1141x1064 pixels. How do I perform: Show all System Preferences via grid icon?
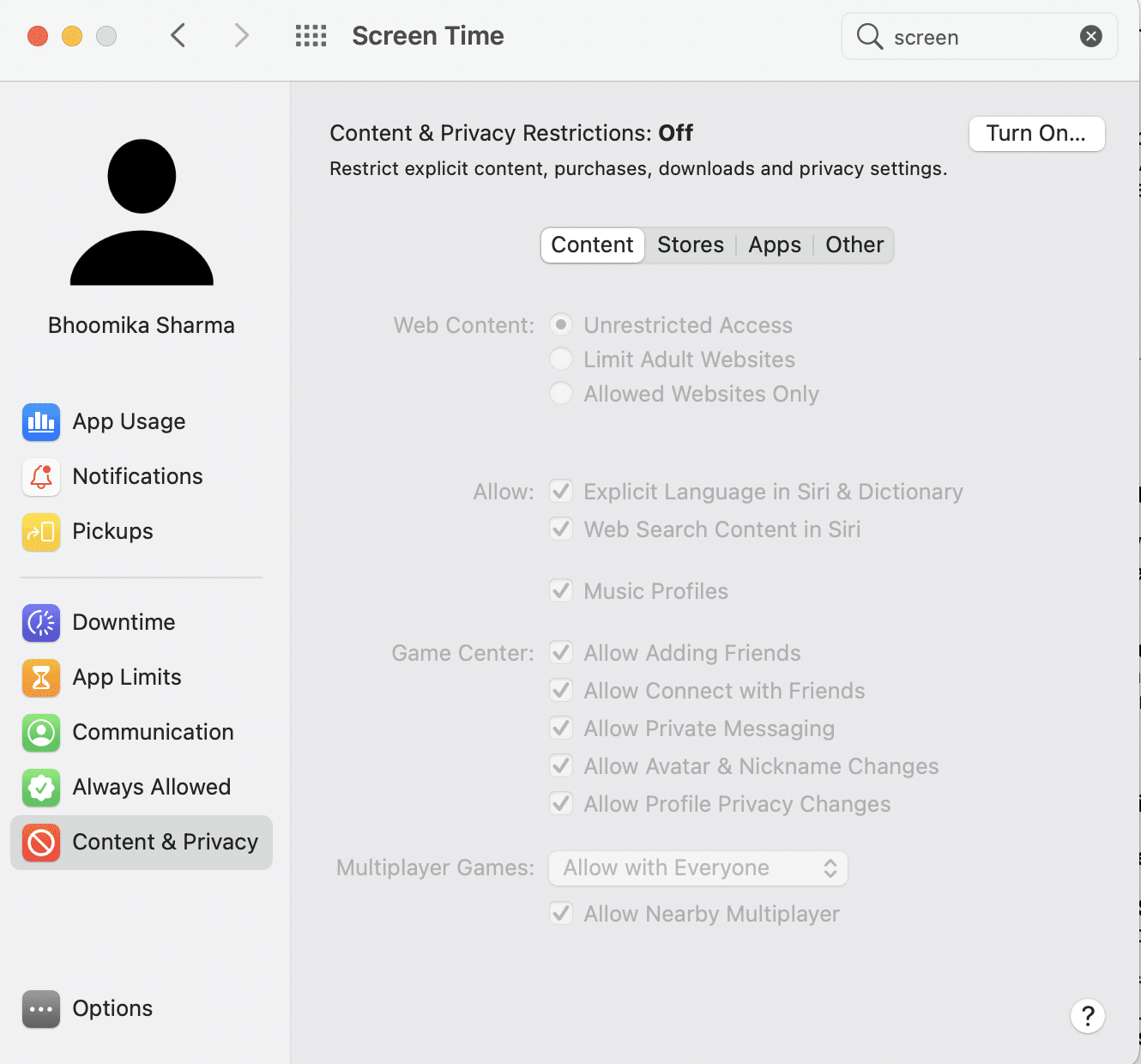(x=311, y=36)
